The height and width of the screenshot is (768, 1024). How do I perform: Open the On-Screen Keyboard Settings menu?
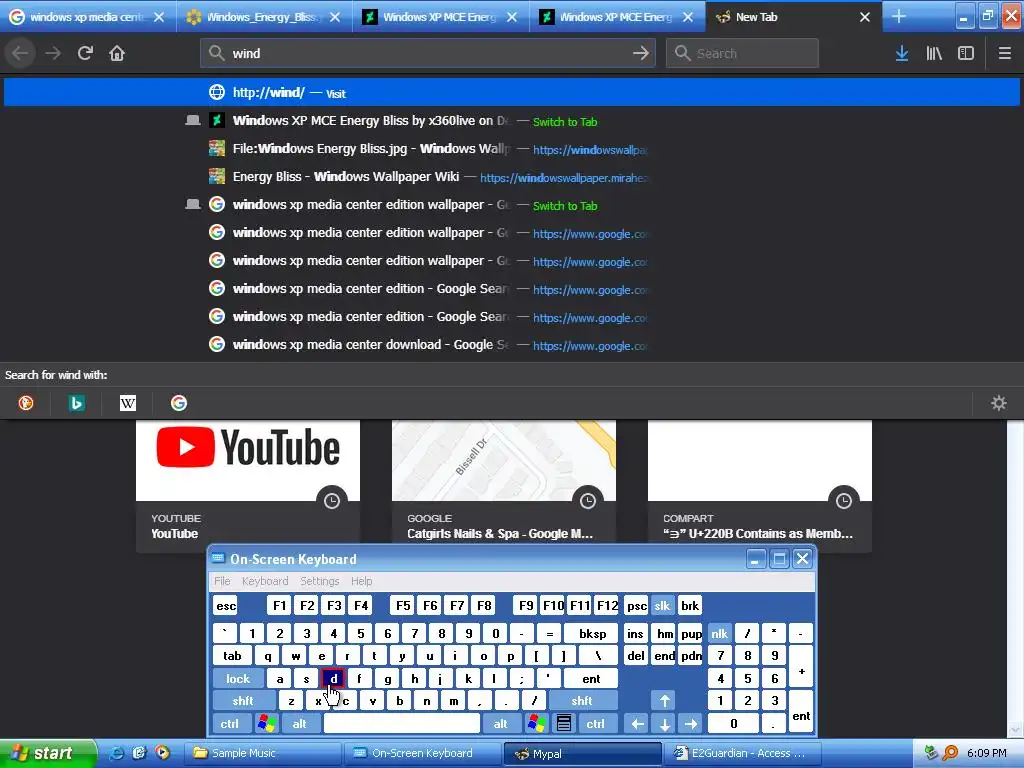[319, 581]
